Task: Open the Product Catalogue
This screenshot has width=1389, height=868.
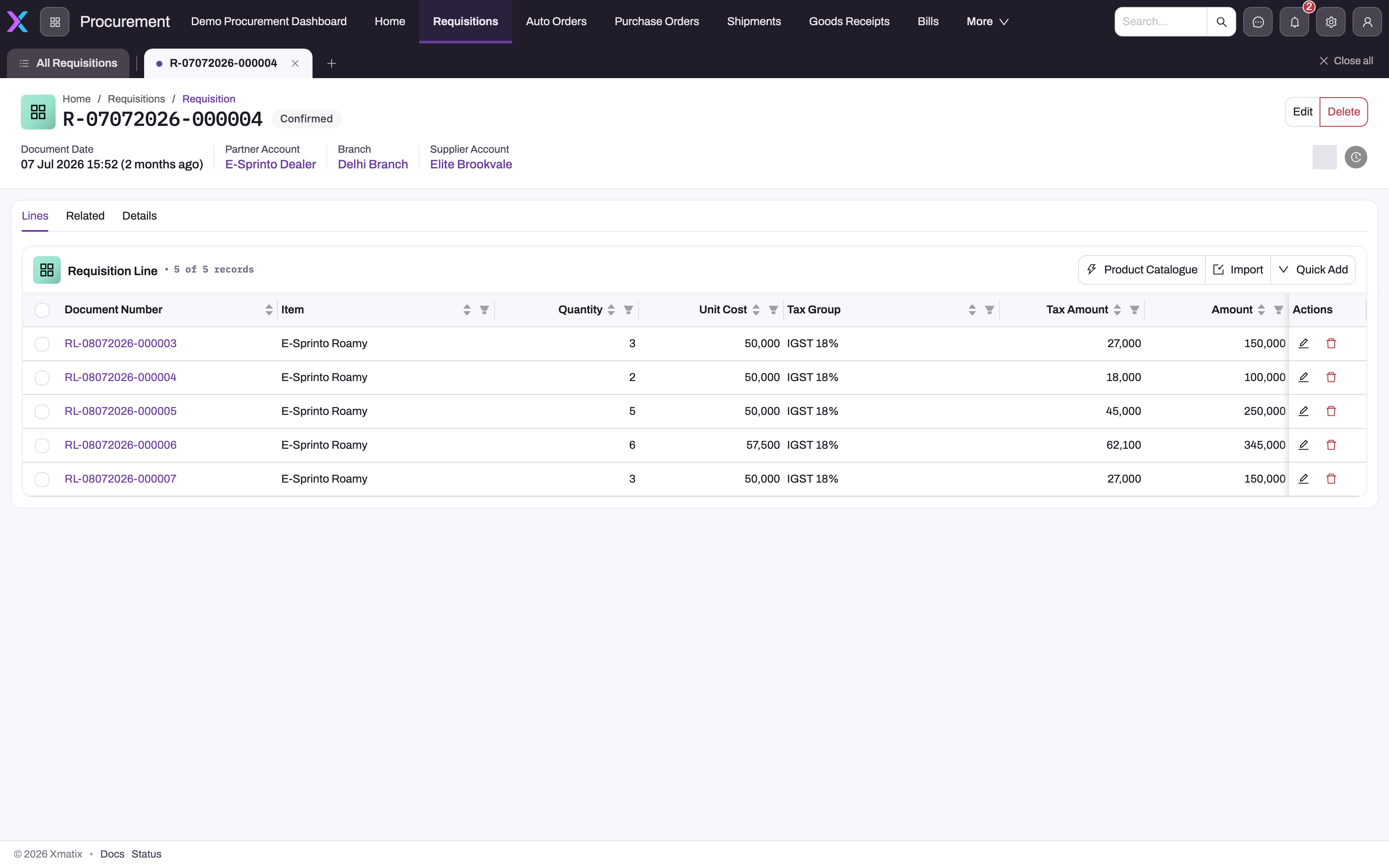Action: click(1142, 270)
